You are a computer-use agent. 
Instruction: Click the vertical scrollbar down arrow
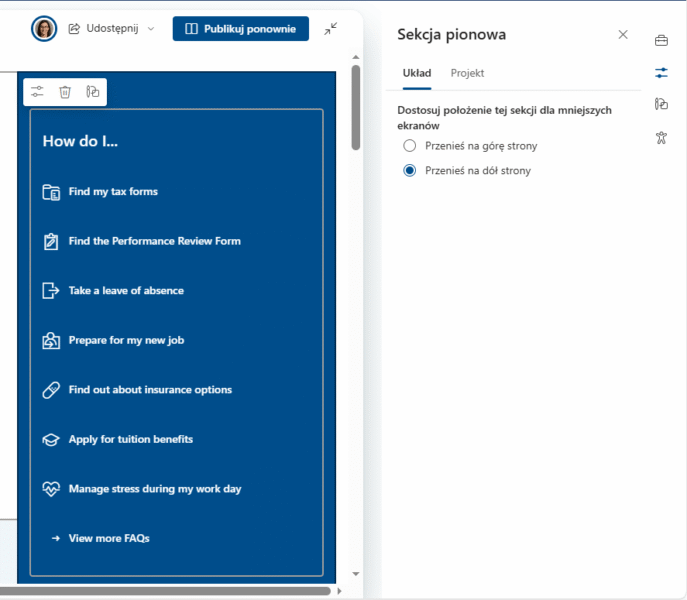356,574
